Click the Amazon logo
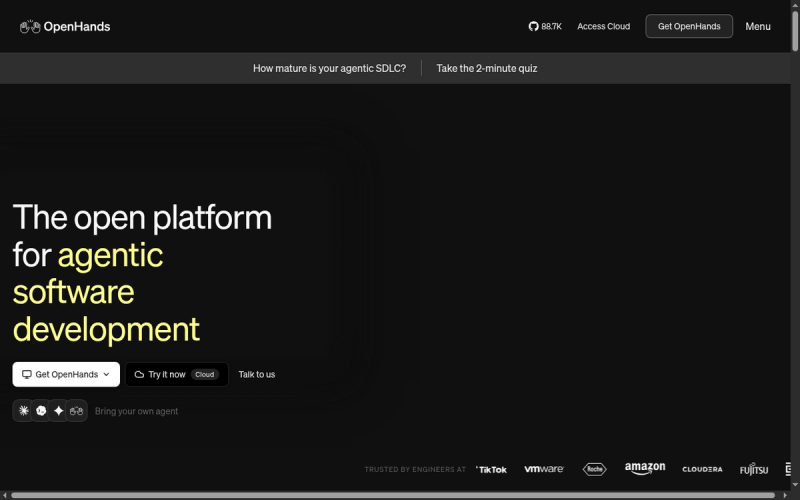This screenshot has width=800, height=500. click(645, 468)
